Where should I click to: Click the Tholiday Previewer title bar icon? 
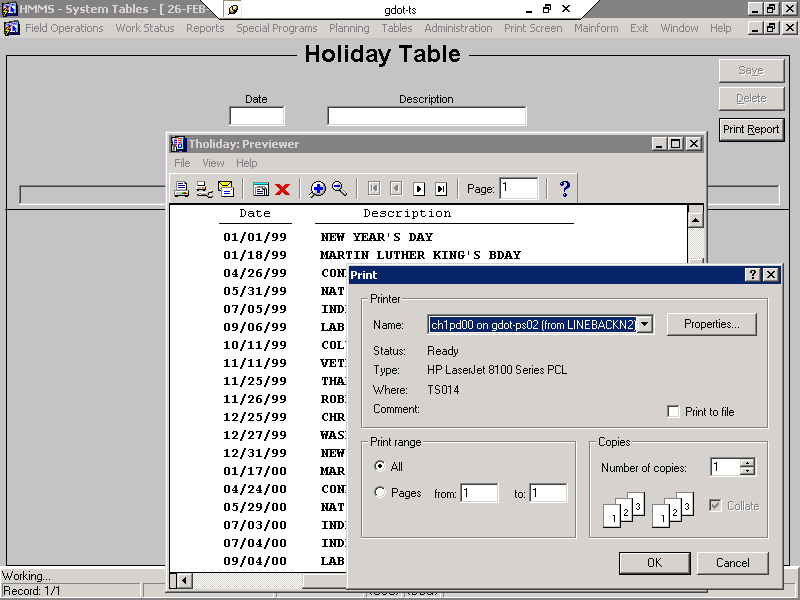pyautogui.click(x=178, y=144)
